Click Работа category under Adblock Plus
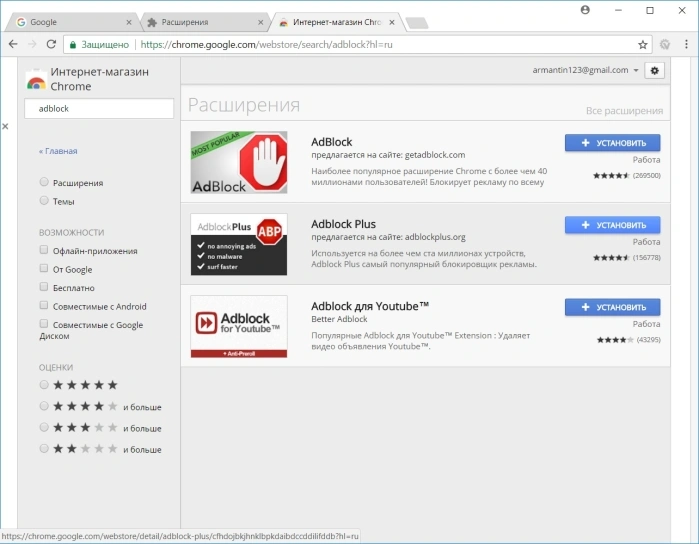The image size is (699, 544). coord(646,242)
